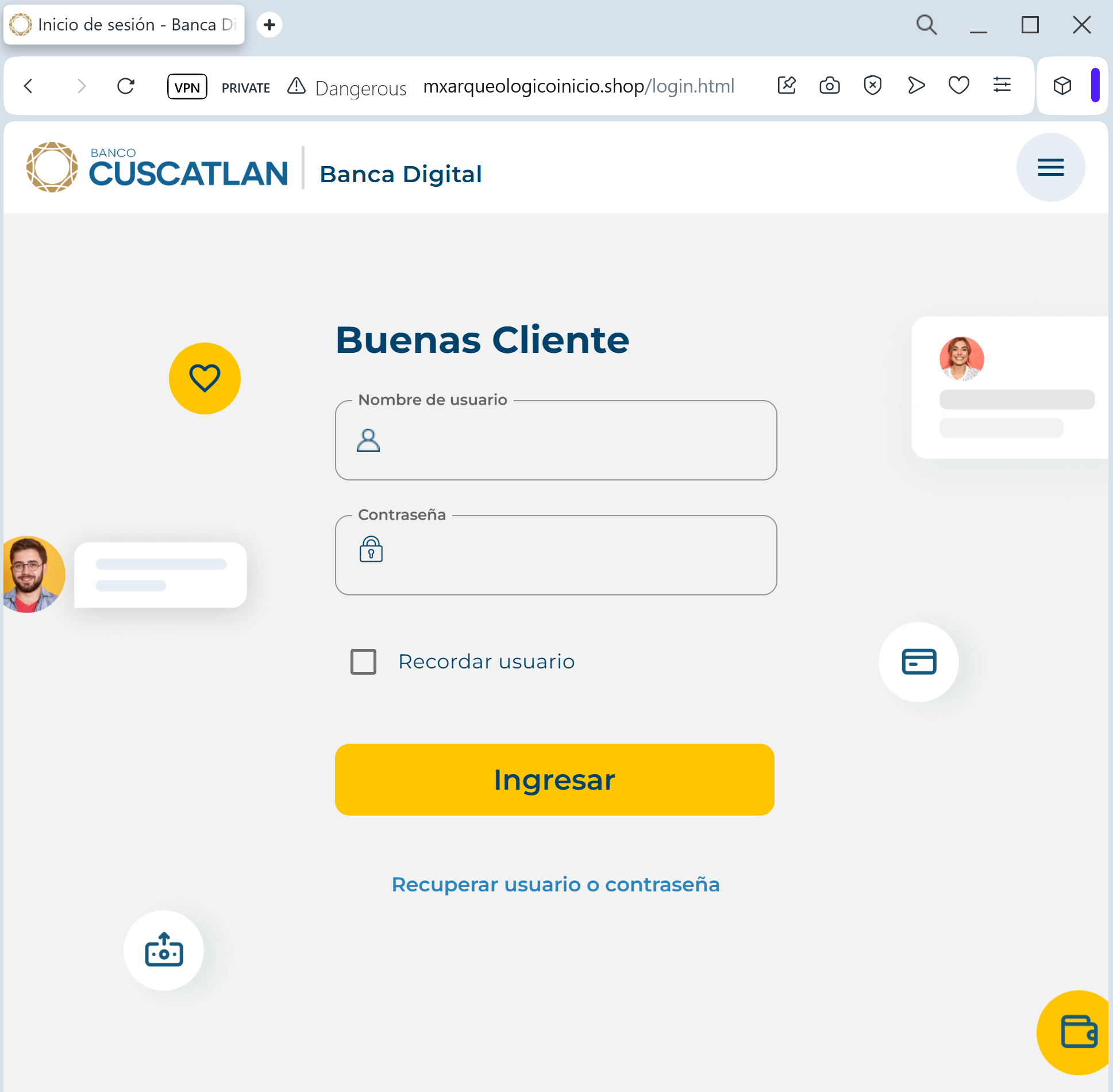Open Easy Setup sliders icon
The height and width of the screenshot is (1092, 1113).
1002,86
